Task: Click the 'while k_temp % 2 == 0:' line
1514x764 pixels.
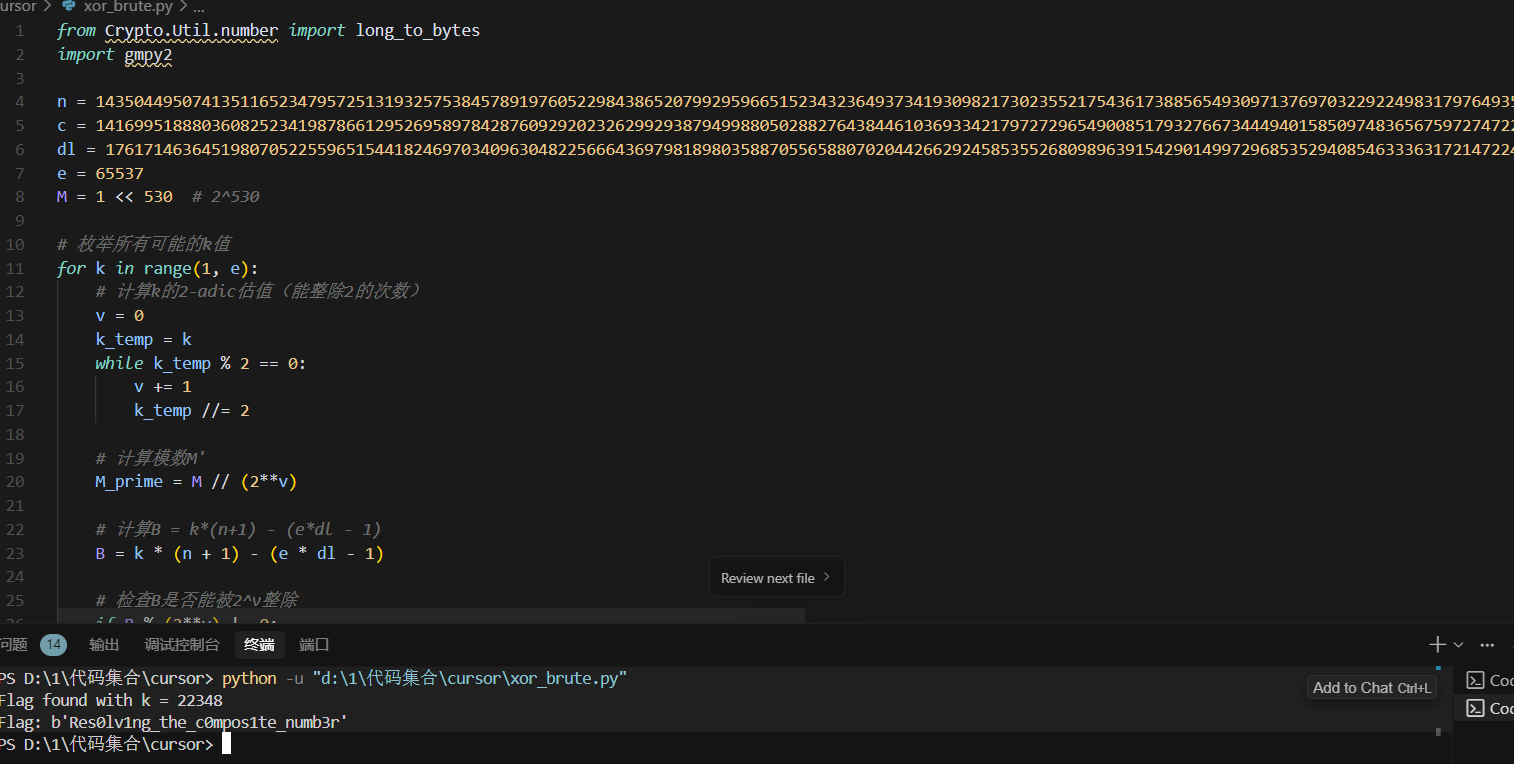Action: point(201,363)
